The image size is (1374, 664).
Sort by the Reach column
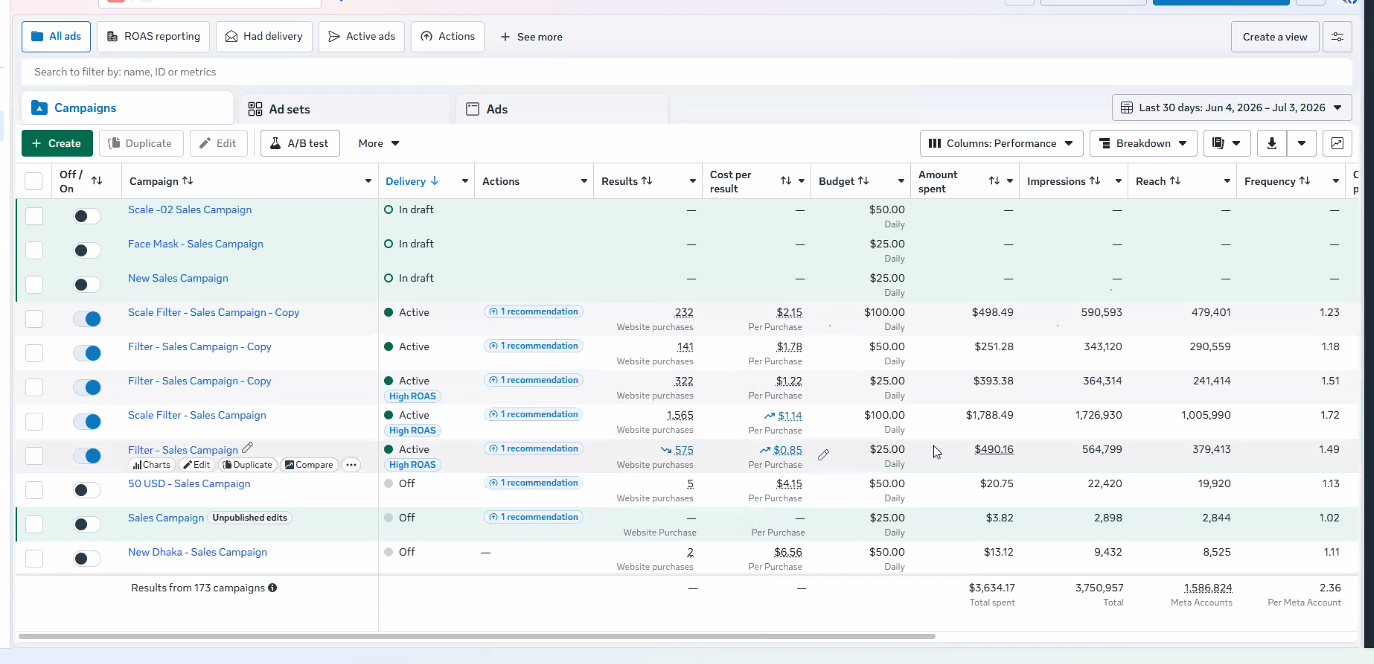pyautogui.click(x=1175, y=181)
